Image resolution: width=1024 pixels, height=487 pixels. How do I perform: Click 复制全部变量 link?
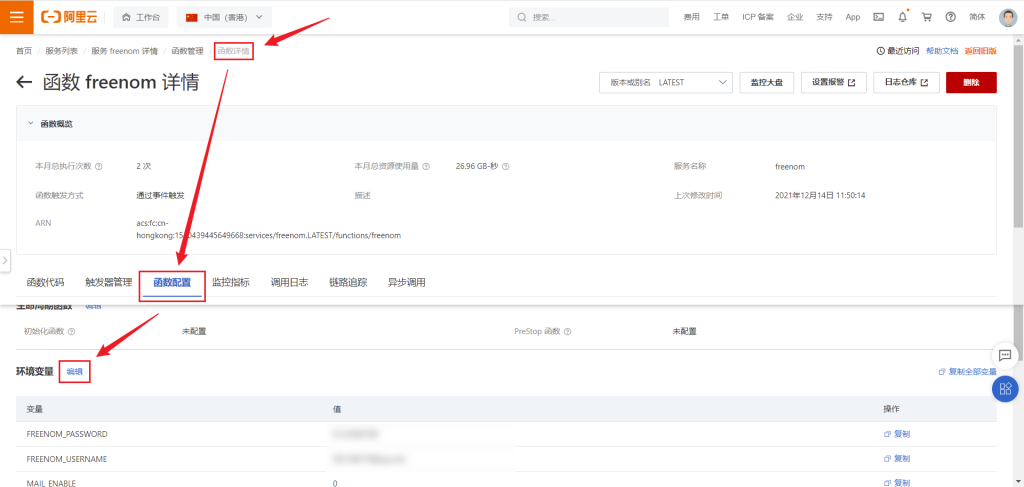coord(967,371)
